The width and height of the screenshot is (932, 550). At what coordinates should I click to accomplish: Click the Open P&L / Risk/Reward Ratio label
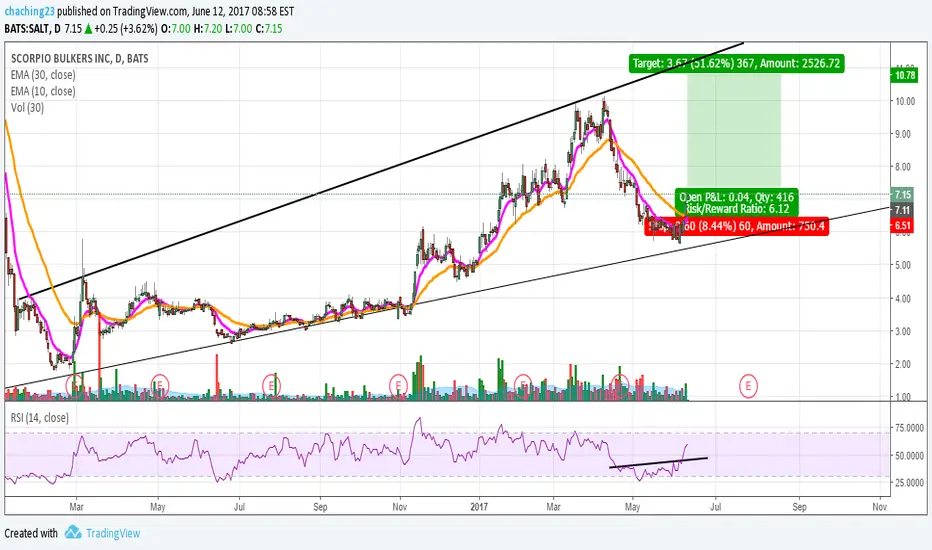[736, 203]
